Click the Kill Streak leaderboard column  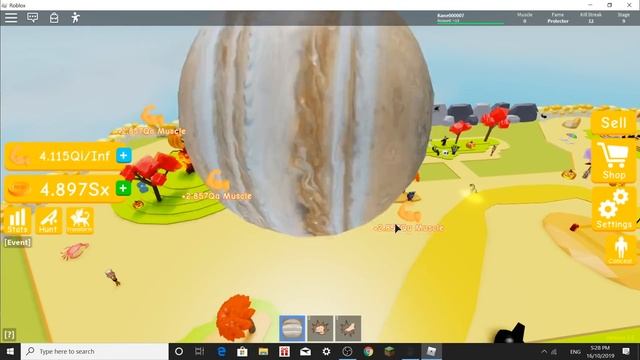click(591, 18)
